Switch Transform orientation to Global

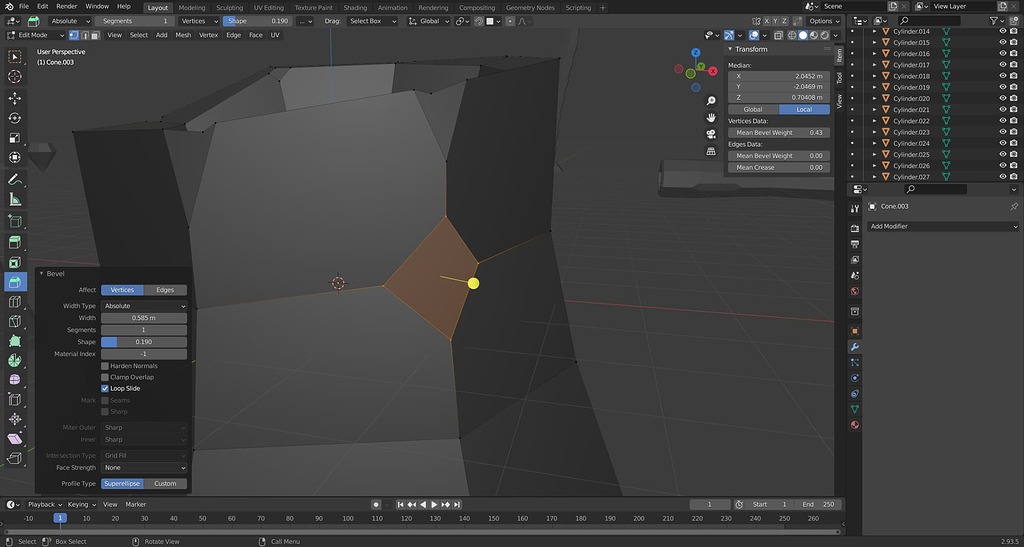point(753,110)
